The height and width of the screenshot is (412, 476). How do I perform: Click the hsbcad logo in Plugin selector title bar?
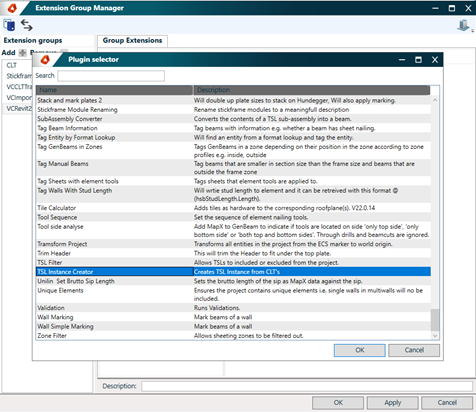(x=45, y=60)
